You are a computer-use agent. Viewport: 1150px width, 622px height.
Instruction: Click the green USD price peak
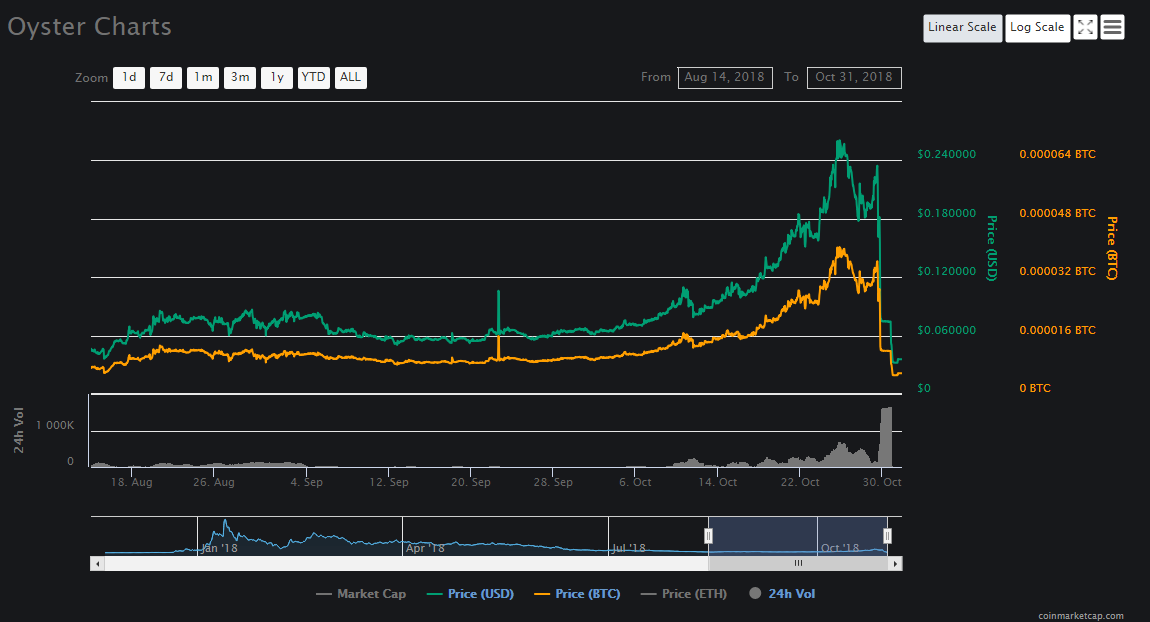point(840,143)
